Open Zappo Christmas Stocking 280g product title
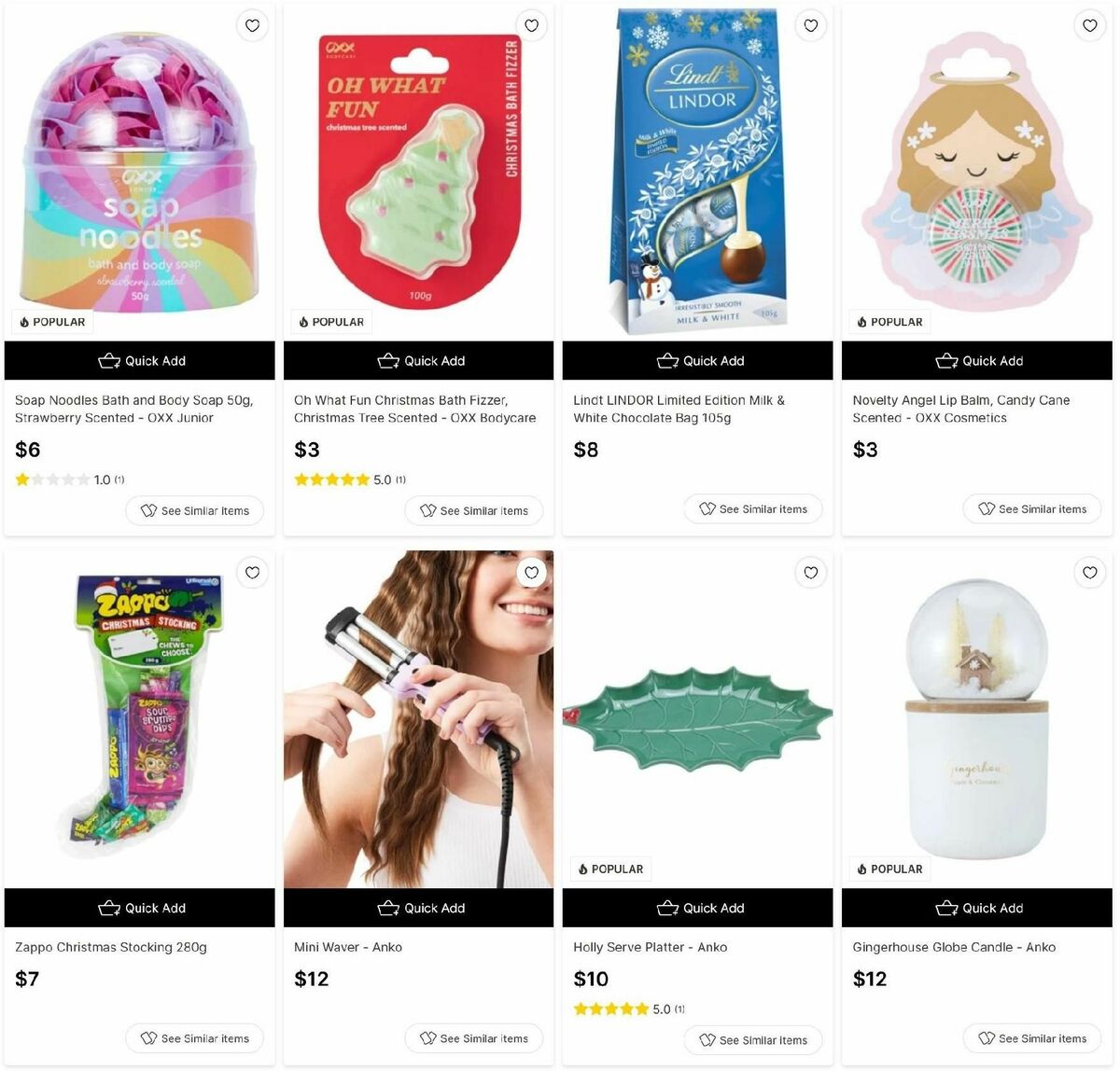The width and height of the screenshot is (1120, 1071). click(111, 947)
